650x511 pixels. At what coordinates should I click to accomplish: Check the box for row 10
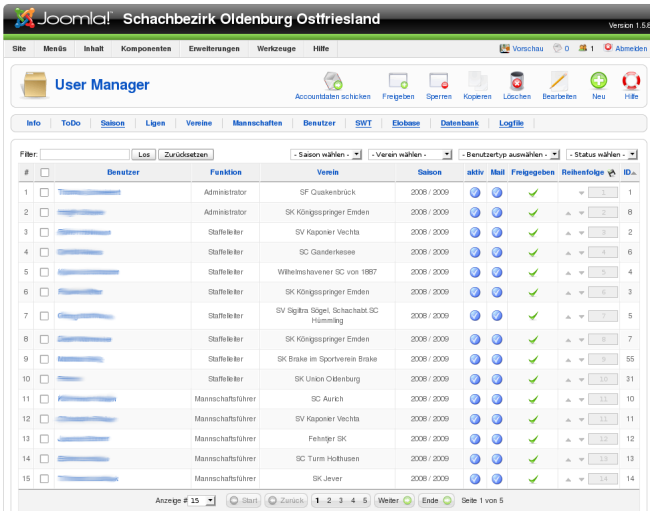(x=44, y=379)
